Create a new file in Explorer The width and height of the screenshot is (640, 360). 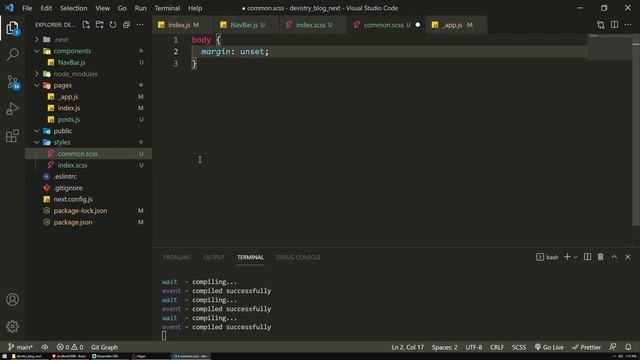86,25
